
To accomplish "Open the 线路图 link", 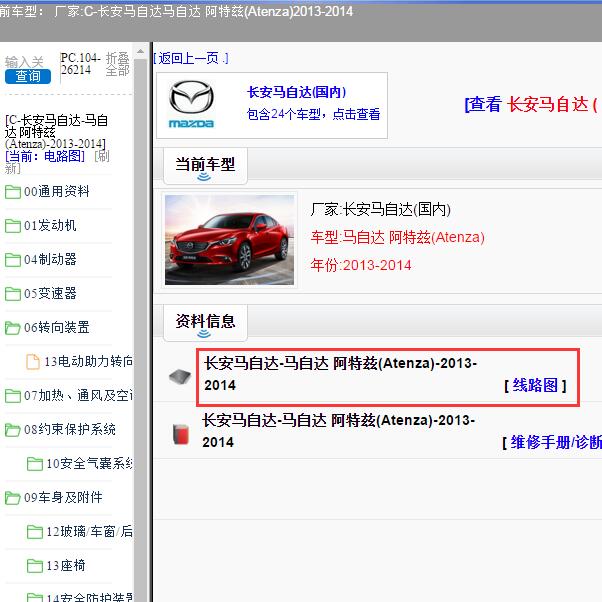I will click(x=535, y=385).
